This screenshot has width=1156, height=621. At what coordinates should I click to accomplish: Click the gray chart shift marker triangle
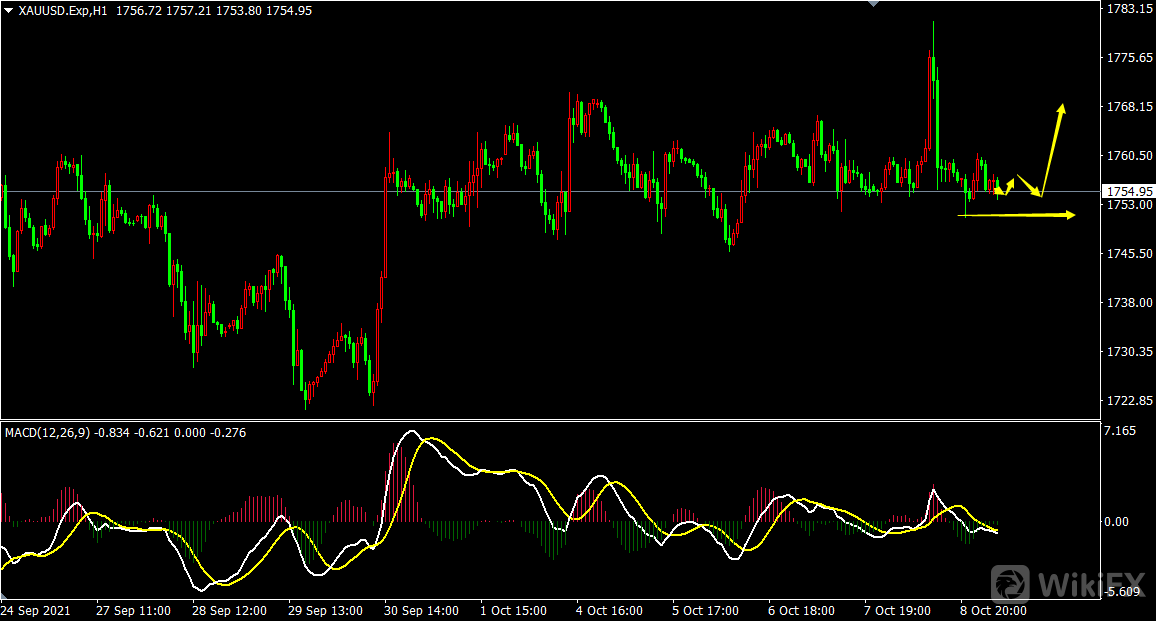(x=874, y=4)
